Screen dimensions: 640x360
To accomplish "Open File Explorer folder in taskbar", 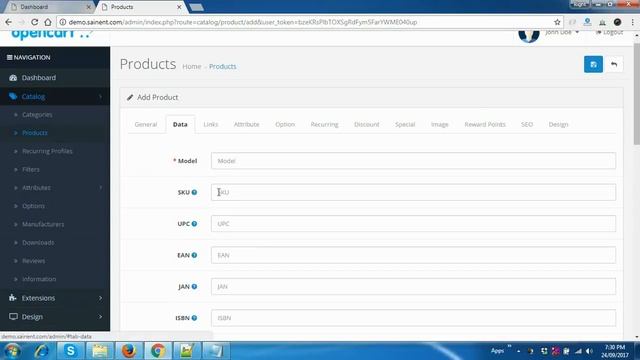I will 100,351.
